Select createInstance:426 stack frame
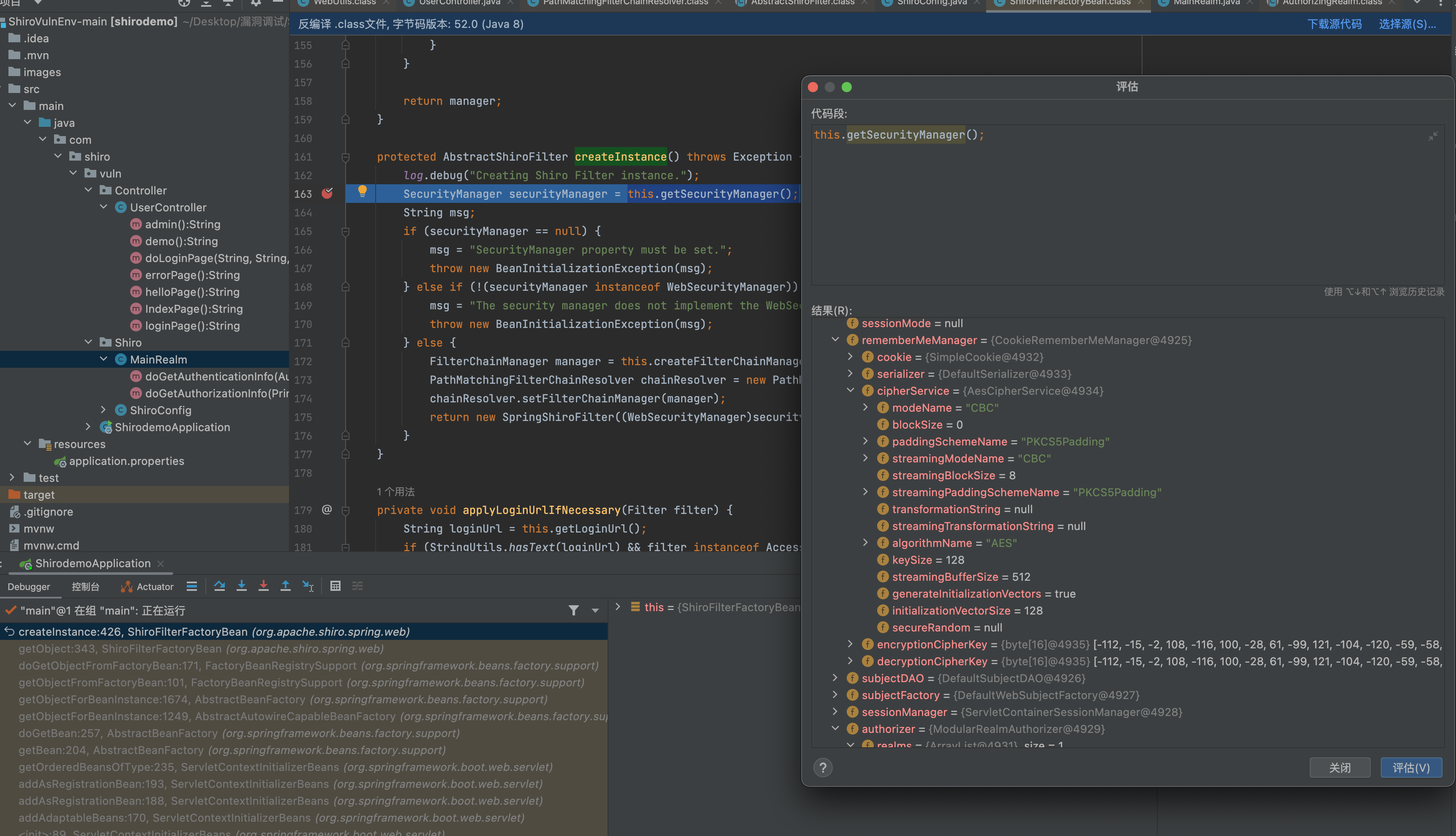1456x836 pixels. tap(304, 631)
